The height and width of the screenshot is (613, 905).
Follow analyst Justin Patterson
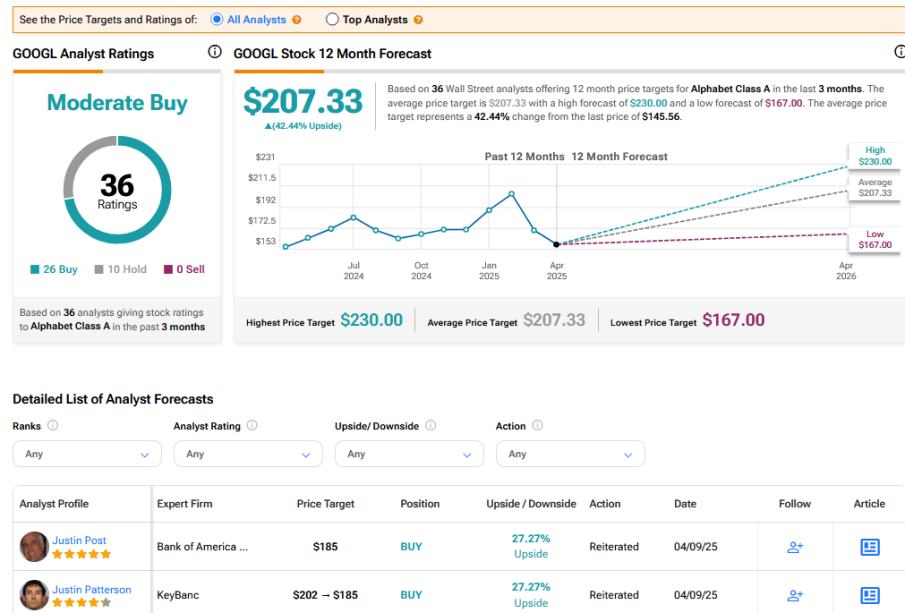795,595
